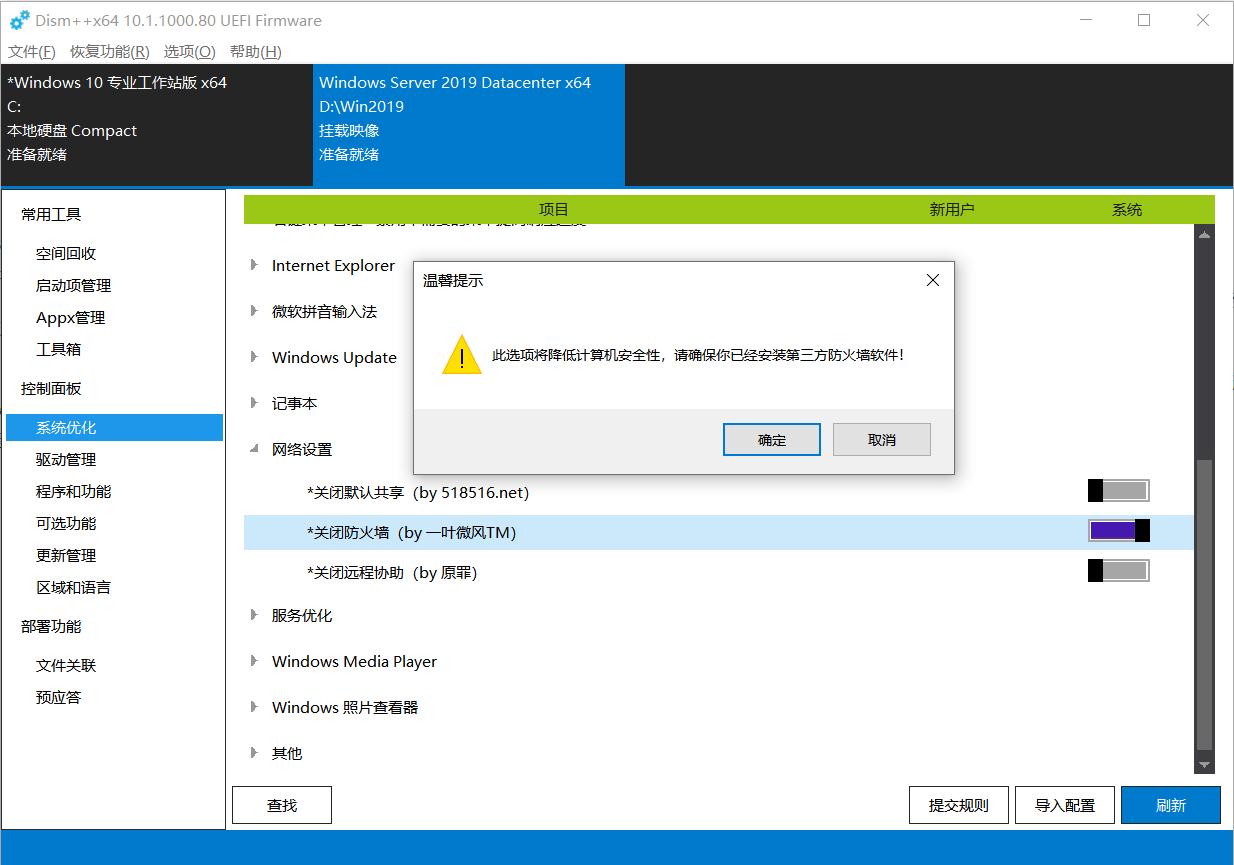Confirm the firewall warning by clicking 确定
Image resolution: width=1234 pixels, height=865 pixels.
[771, 439]
